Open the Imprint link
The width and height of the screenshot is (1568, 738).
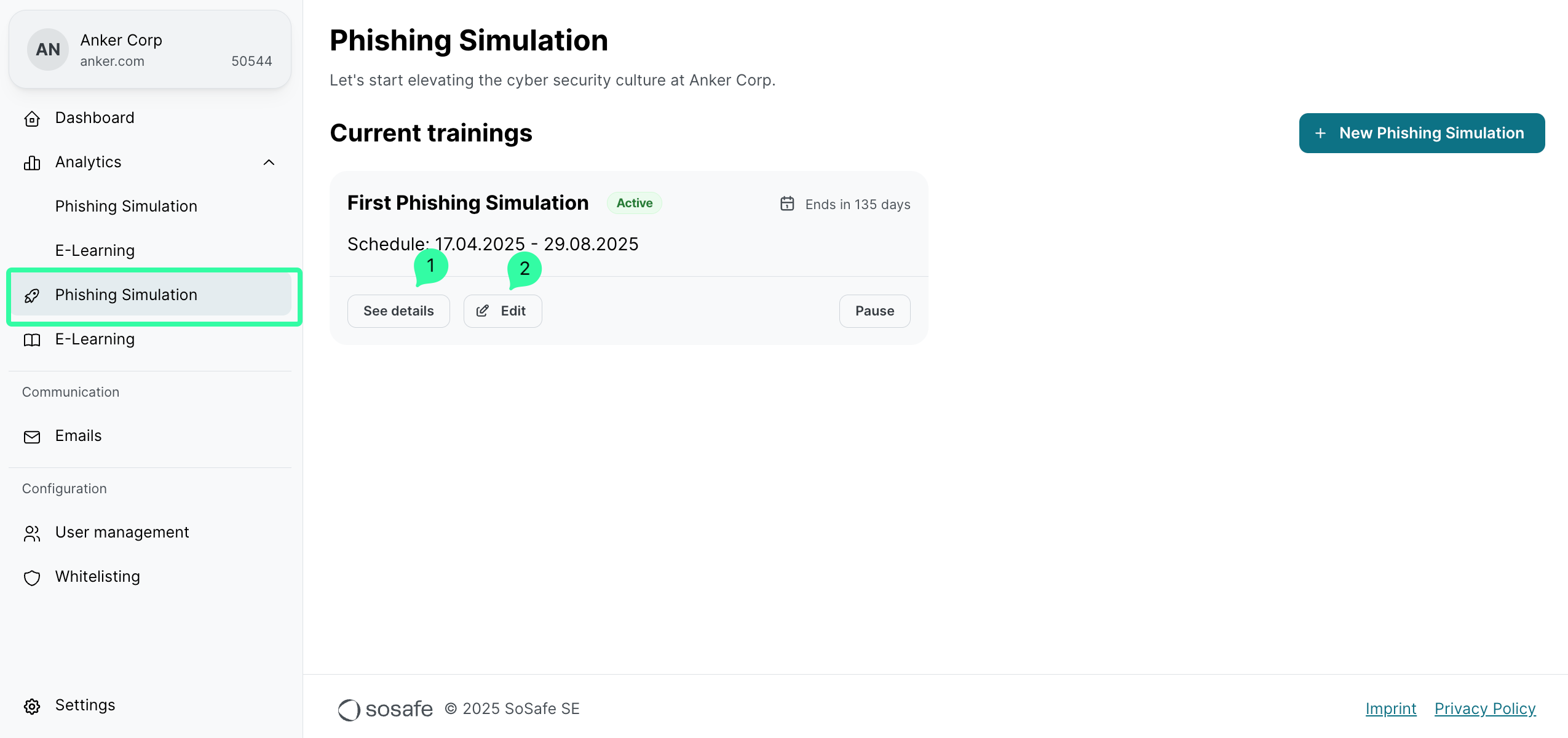[x=1390, y=708]
